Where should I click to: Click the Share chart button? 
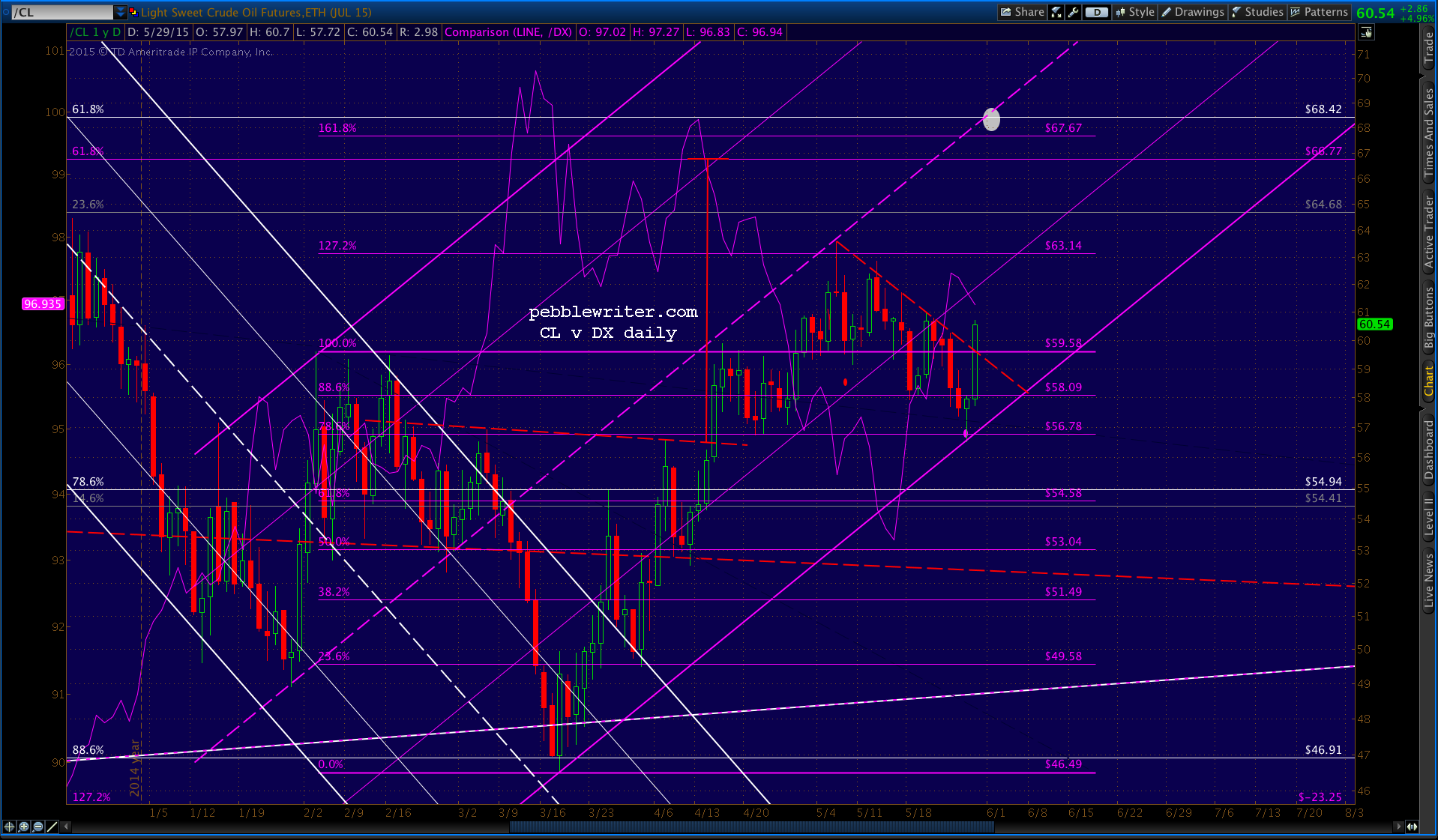[x=1022, y=12]
